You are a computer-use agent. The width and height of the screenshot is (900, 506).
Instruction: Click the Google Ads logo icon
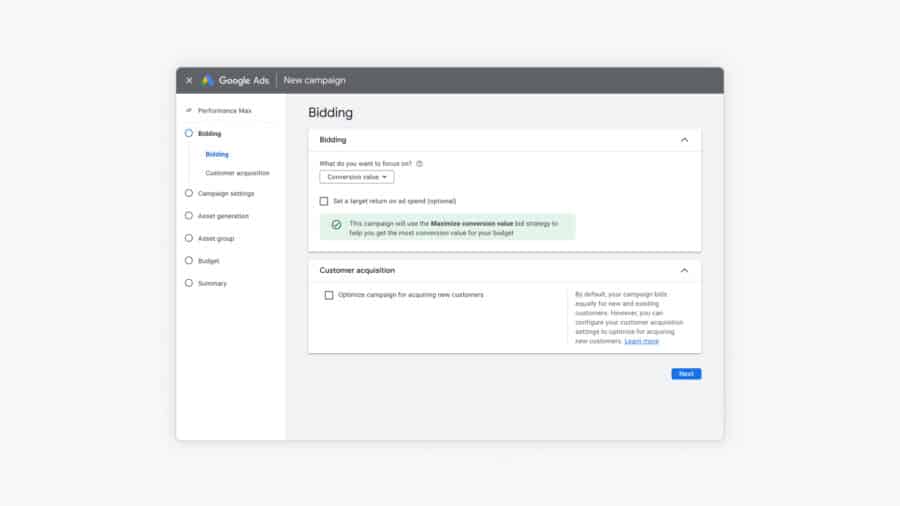click(x=207, y=80)
